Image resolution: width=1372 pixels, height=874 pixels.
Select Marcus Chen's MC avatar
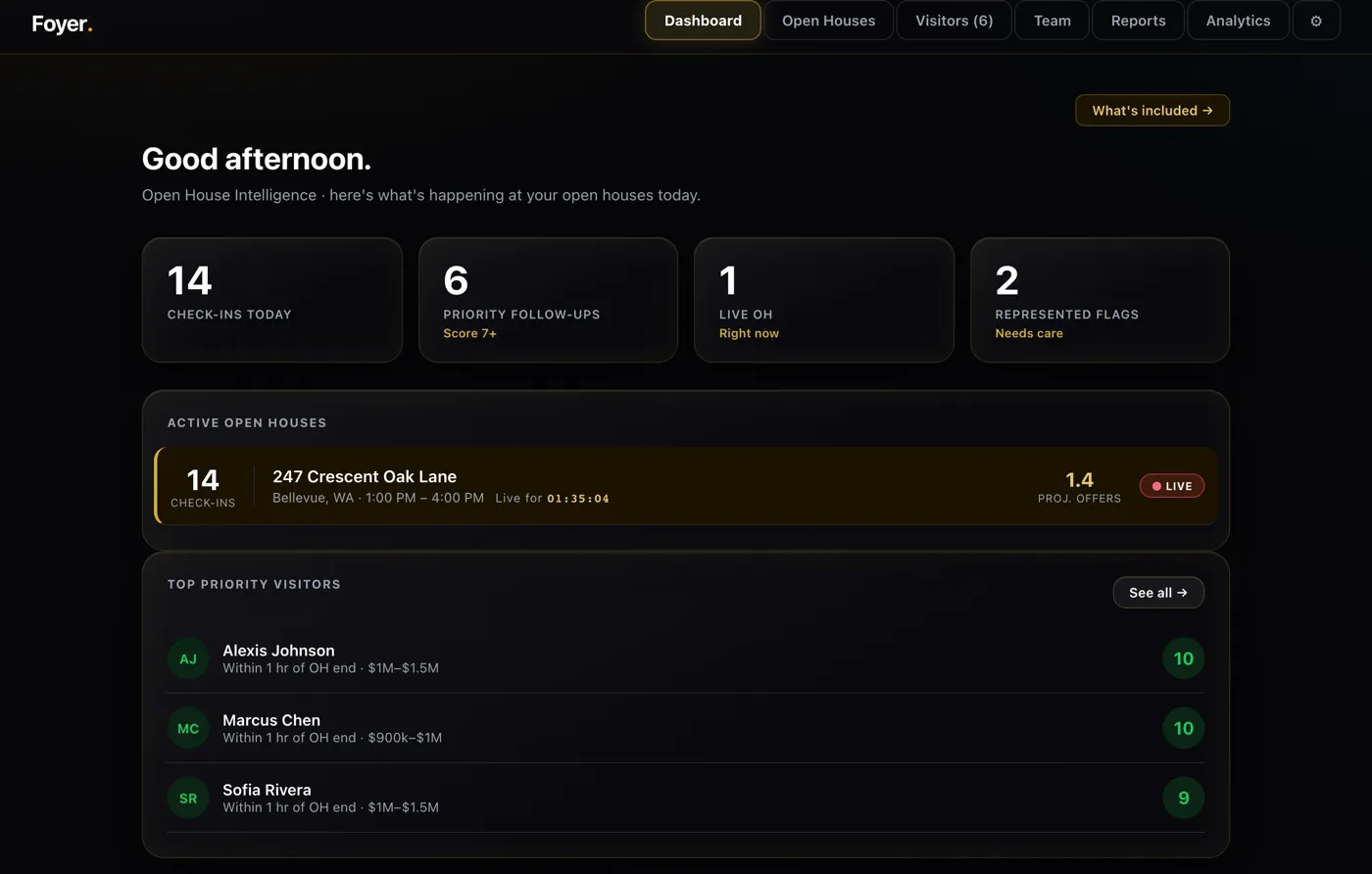(x=188, y=728)
